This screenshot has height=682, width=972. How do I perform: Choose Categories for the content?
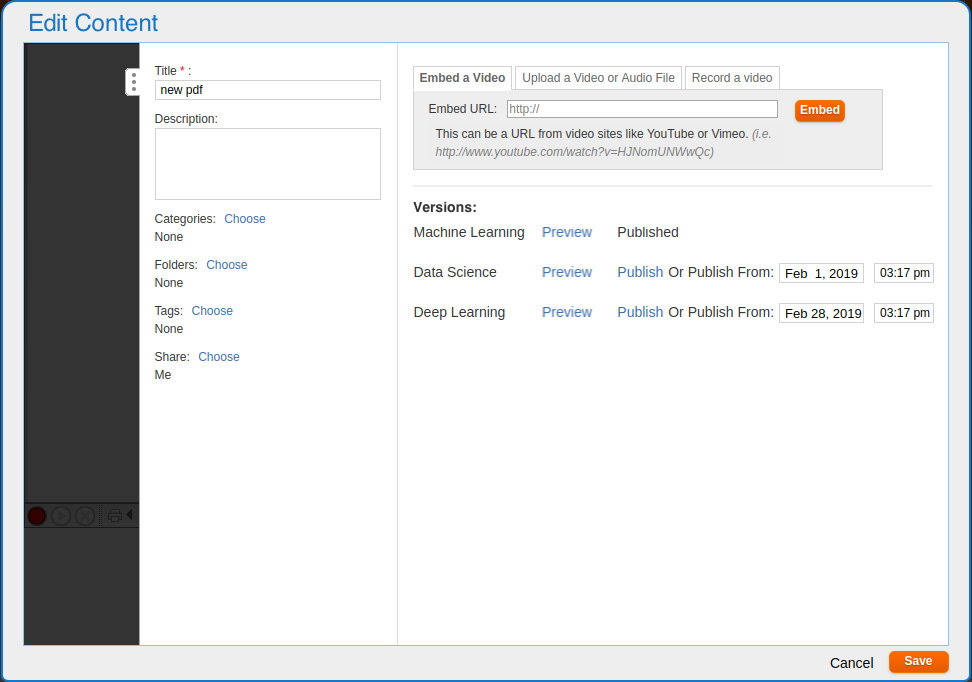245,219
